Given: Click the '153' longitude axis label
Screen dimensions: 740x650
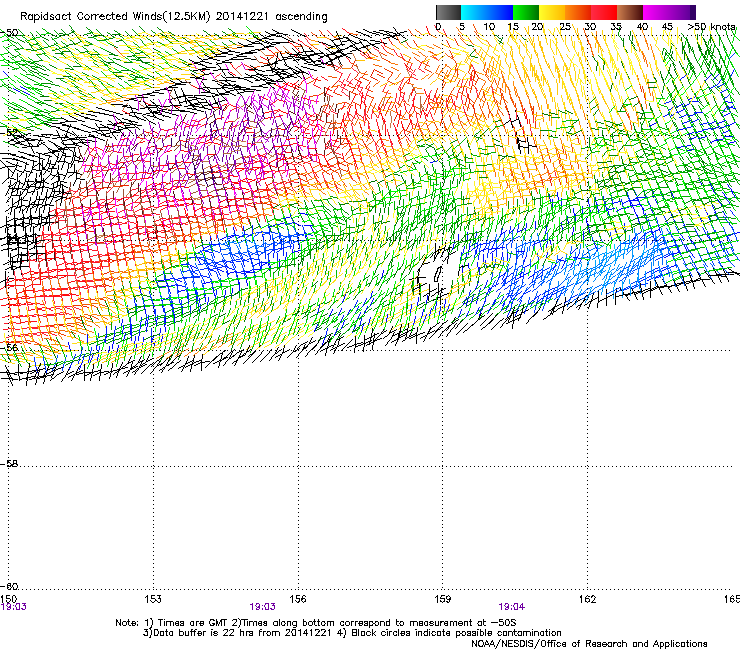Looking at the screenshot, I should (x=153, y=599).
